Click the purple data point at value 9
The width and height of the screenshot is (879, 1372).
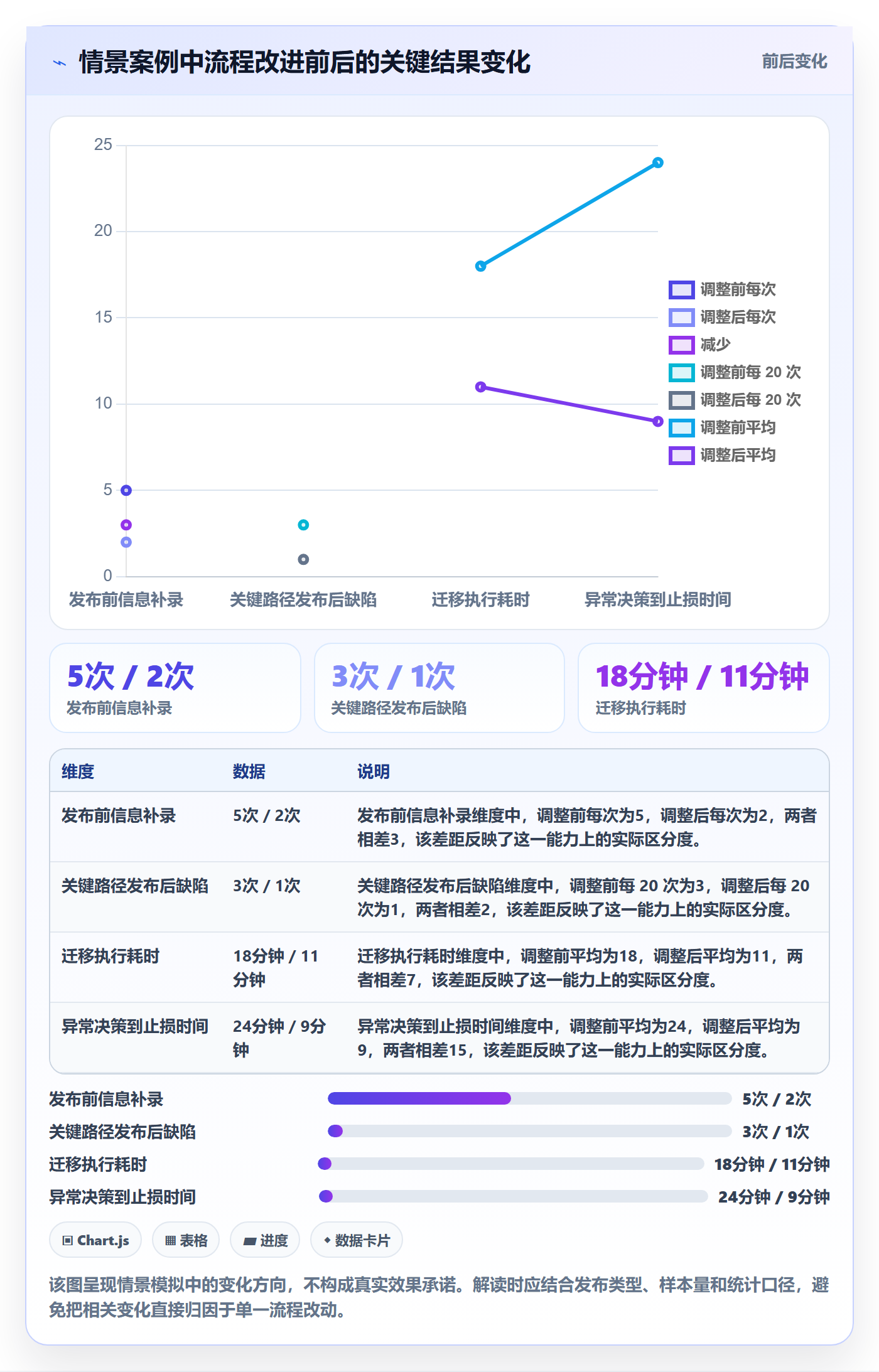657,421
